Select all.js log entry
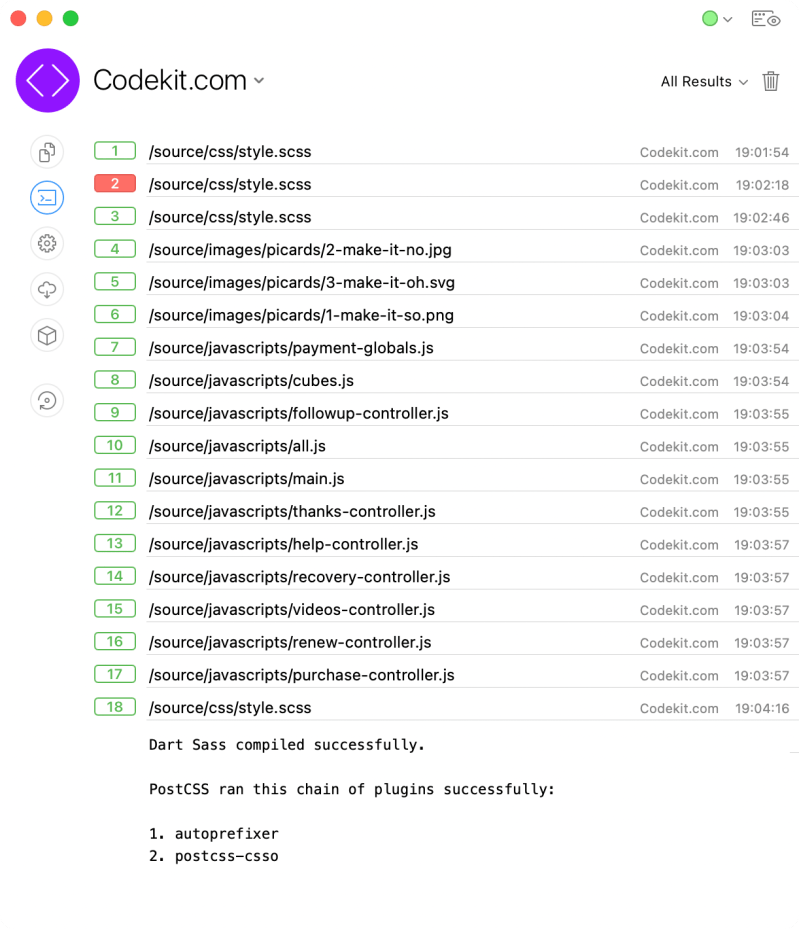799x929 pixels. point(473,446)
